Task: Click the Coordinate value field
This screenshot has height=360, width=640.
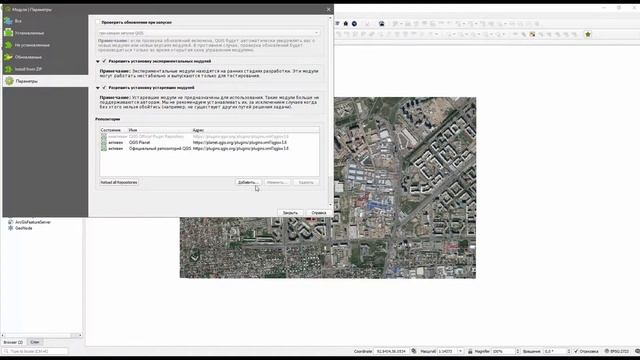Action: (x=391, y=351)
